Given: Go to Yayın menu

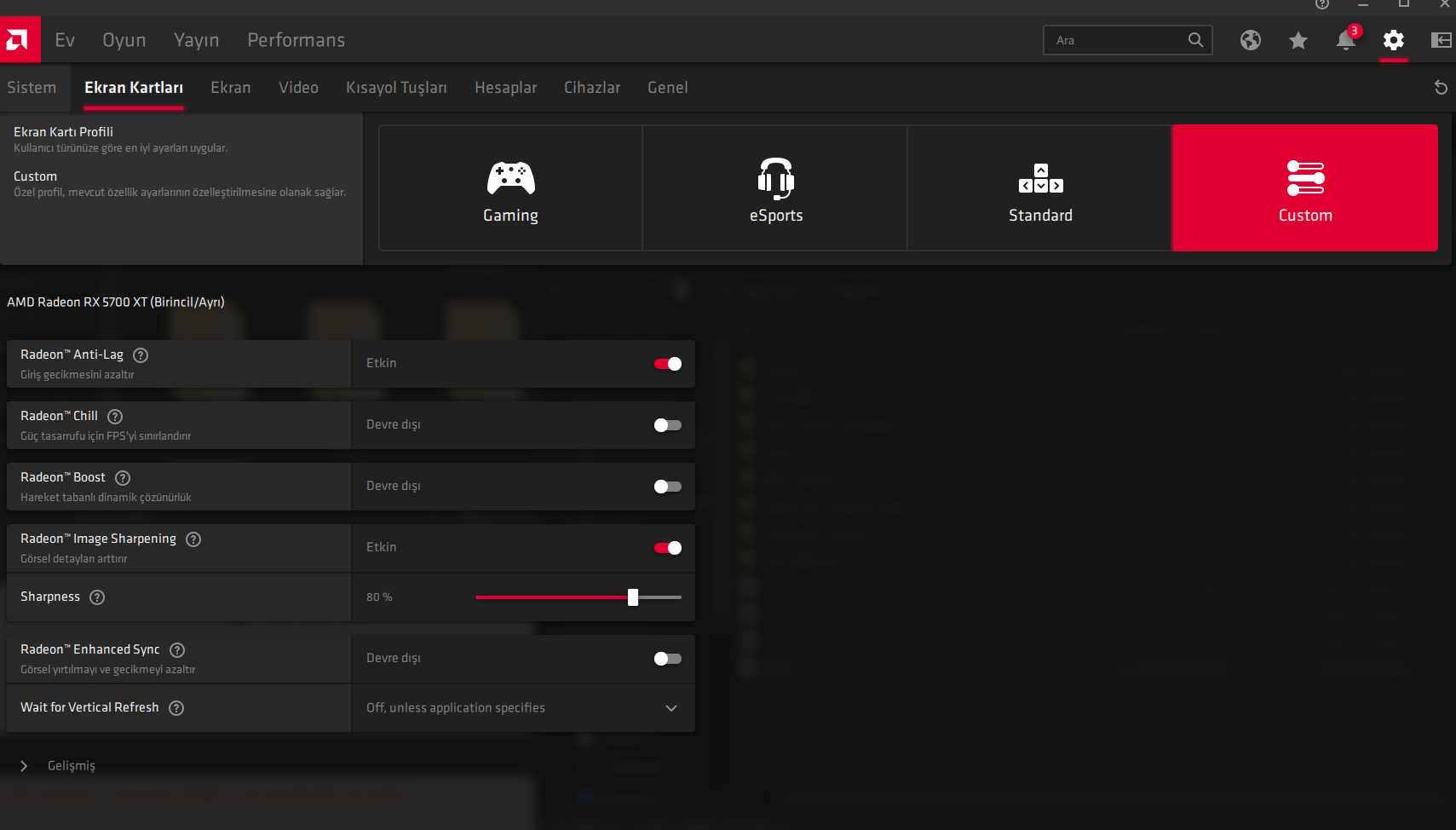Looking at the screenshot, I should [197, 40].
